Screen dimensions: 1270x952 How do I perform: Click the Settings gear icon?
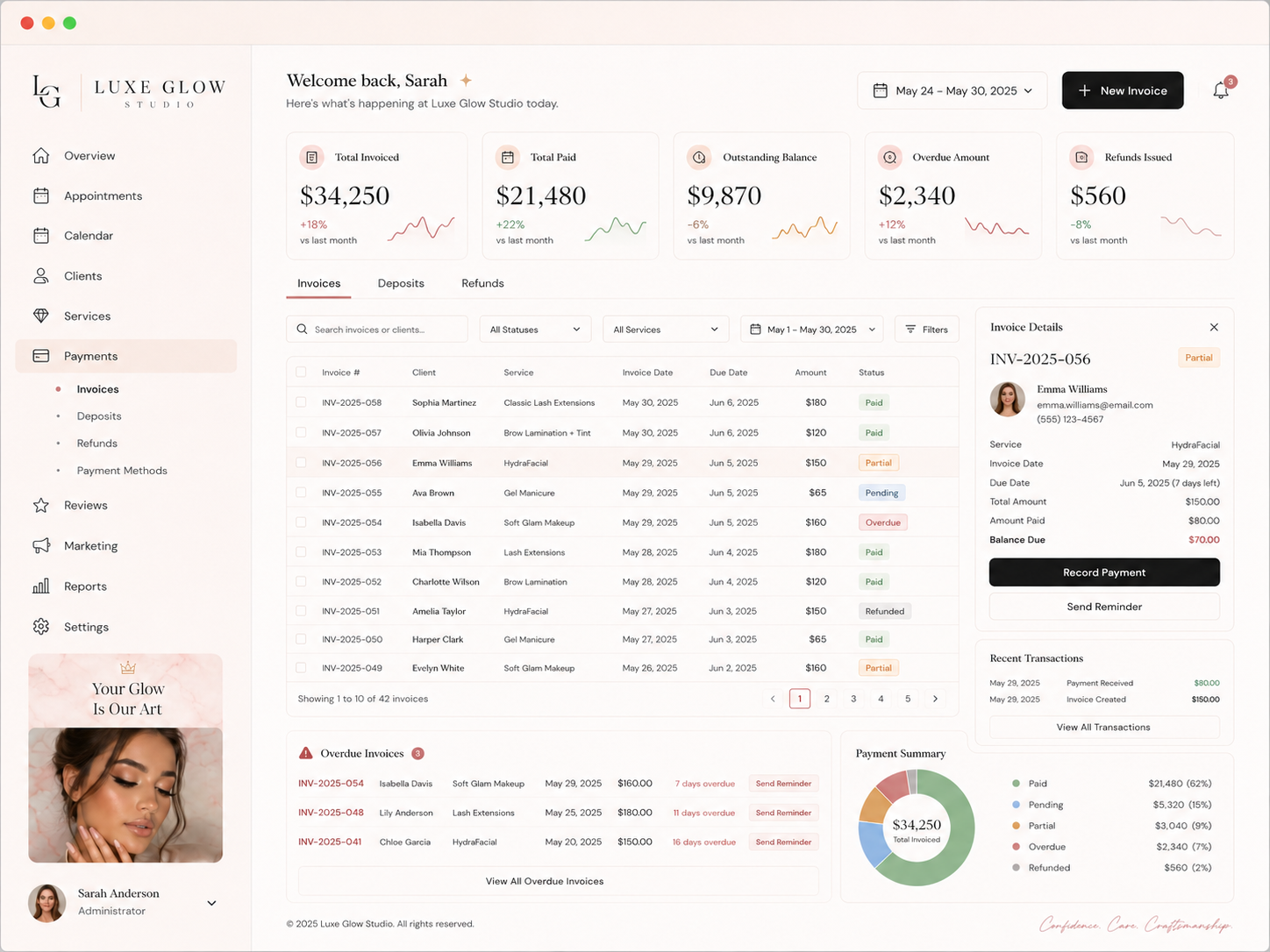point(41,627)
